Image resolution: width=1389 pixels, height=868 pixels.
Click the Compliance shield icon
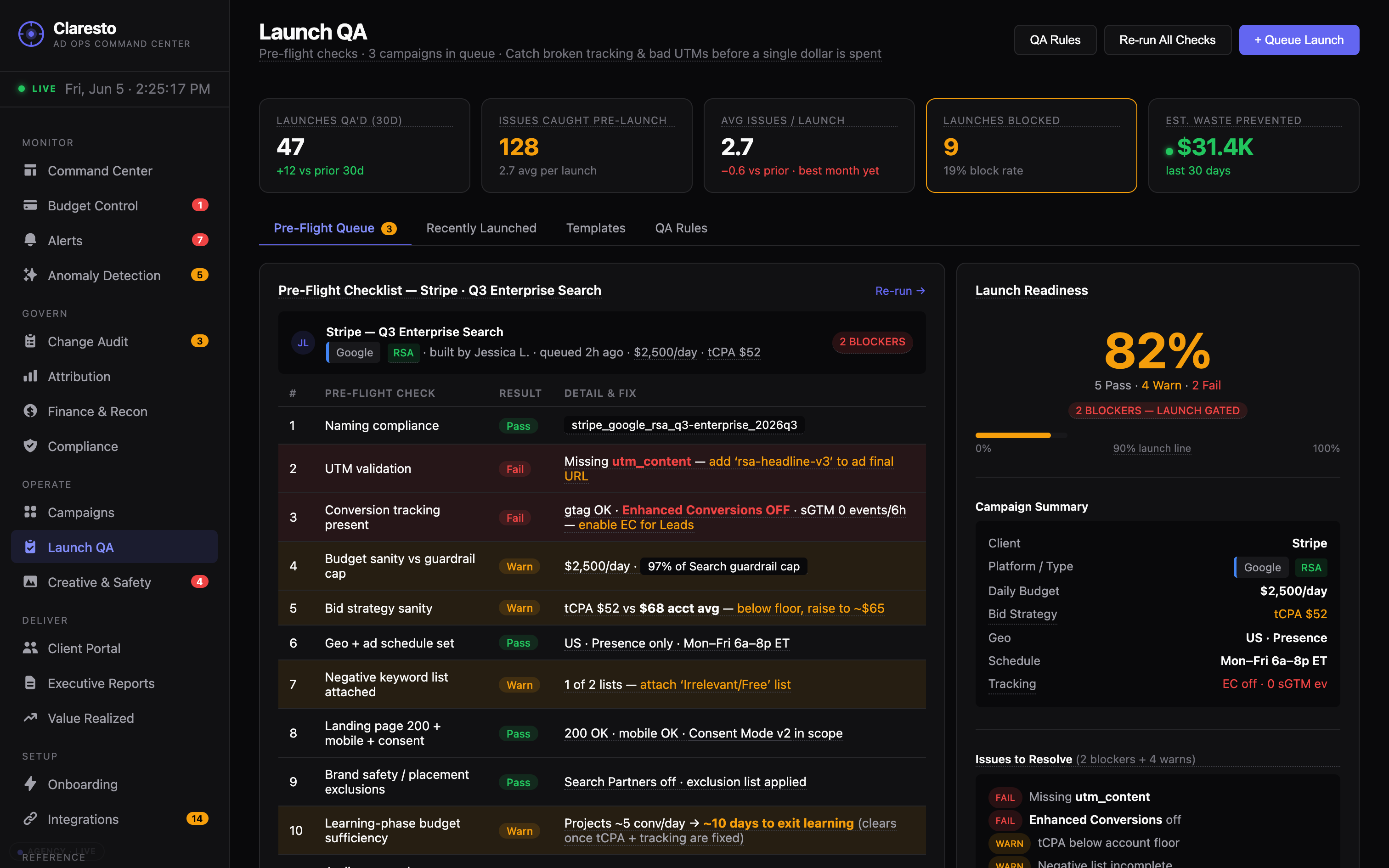click(30, 446)
